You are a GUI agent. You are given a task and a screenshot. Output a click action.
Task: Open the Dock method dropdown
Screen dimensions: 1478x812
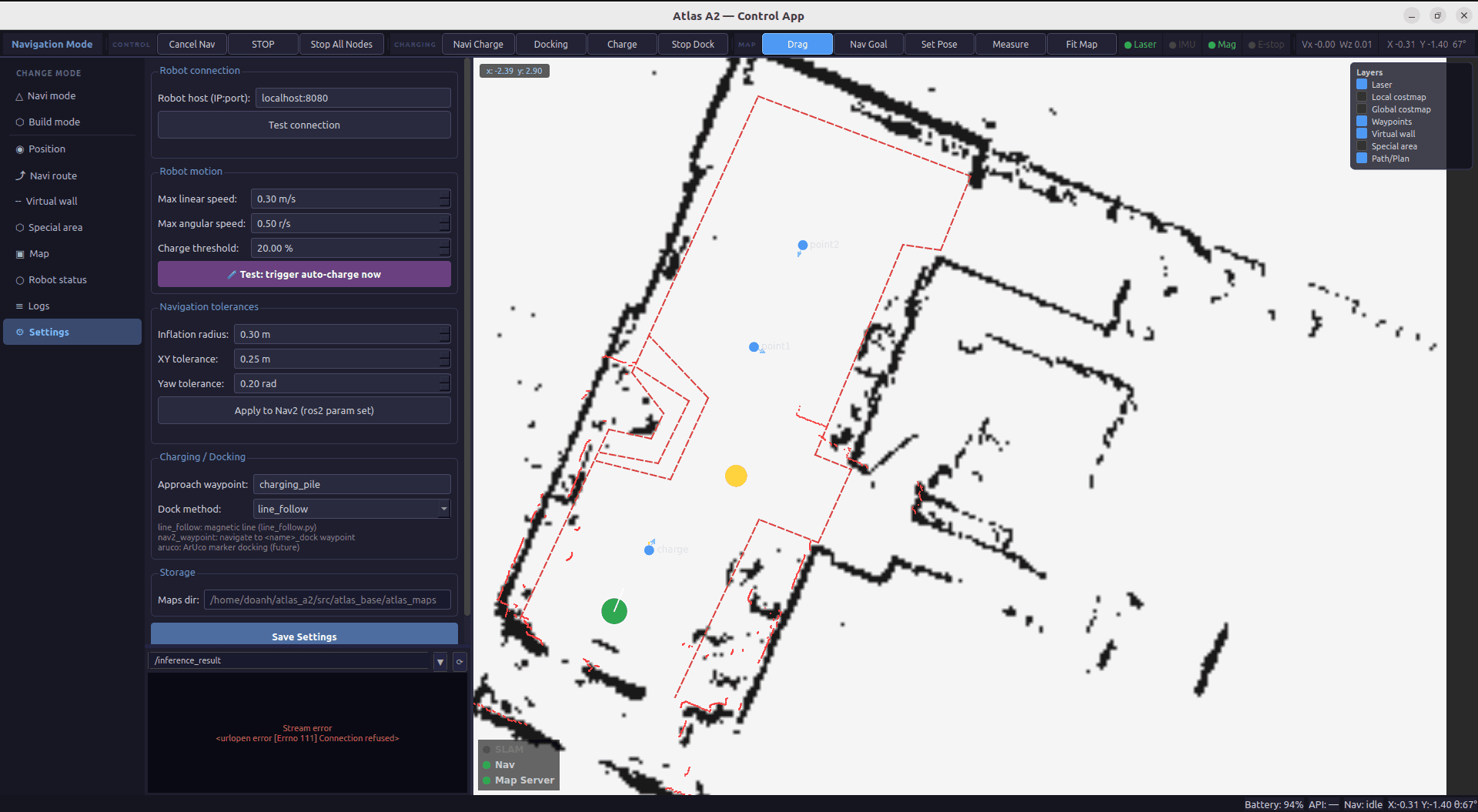[x=352, y=510]
